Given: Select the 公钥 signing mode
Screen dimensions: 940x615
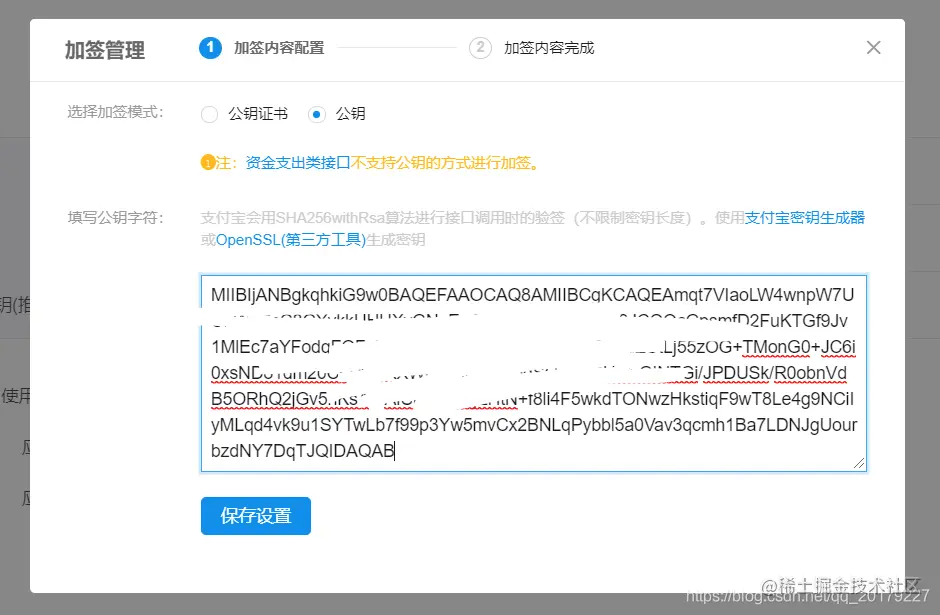Looking at the screenshot, I should coord(336,114).
